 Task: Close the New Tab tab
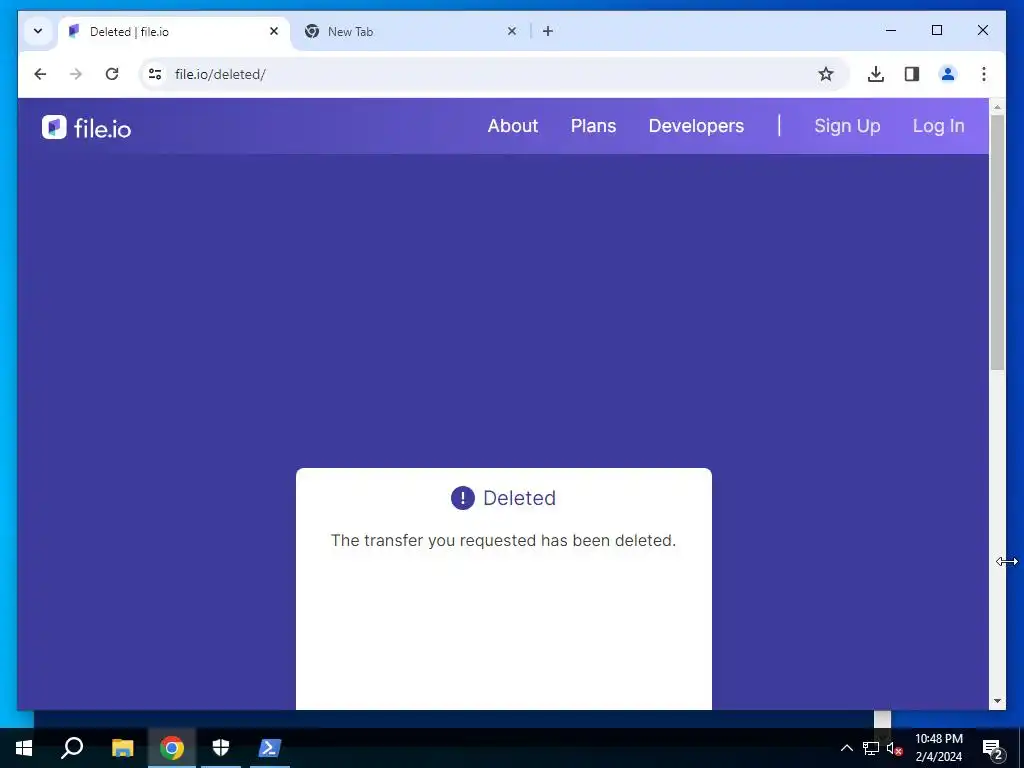coord(512,31)
